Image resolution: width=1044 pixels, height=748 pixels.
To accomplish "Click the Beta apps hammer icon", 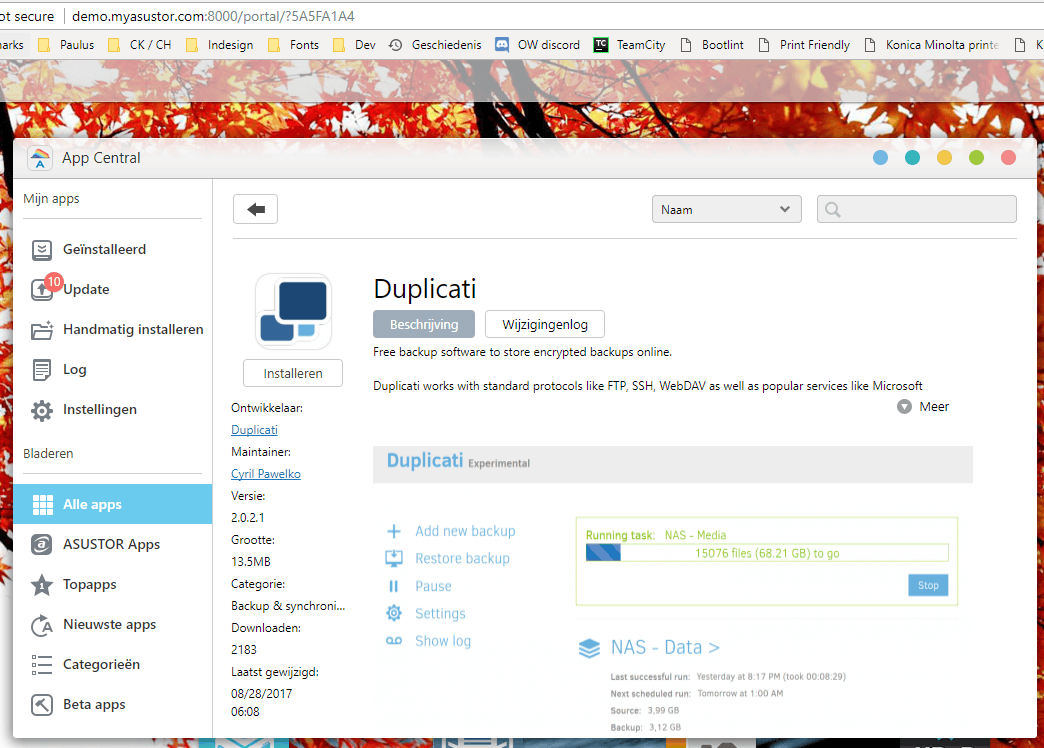I will coord(42,705).
